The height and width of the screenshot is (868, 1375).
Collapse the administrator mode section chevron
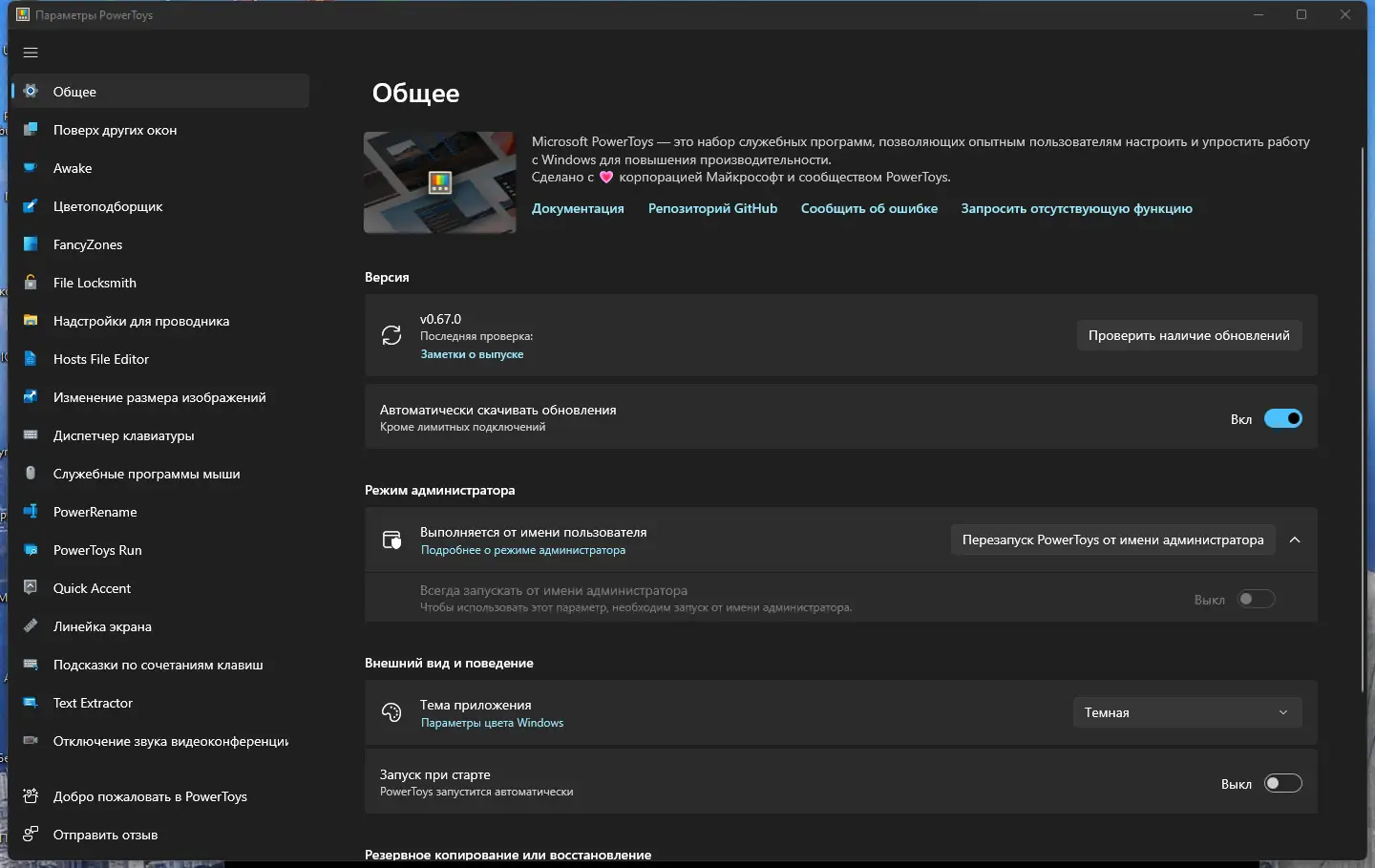1295,540
